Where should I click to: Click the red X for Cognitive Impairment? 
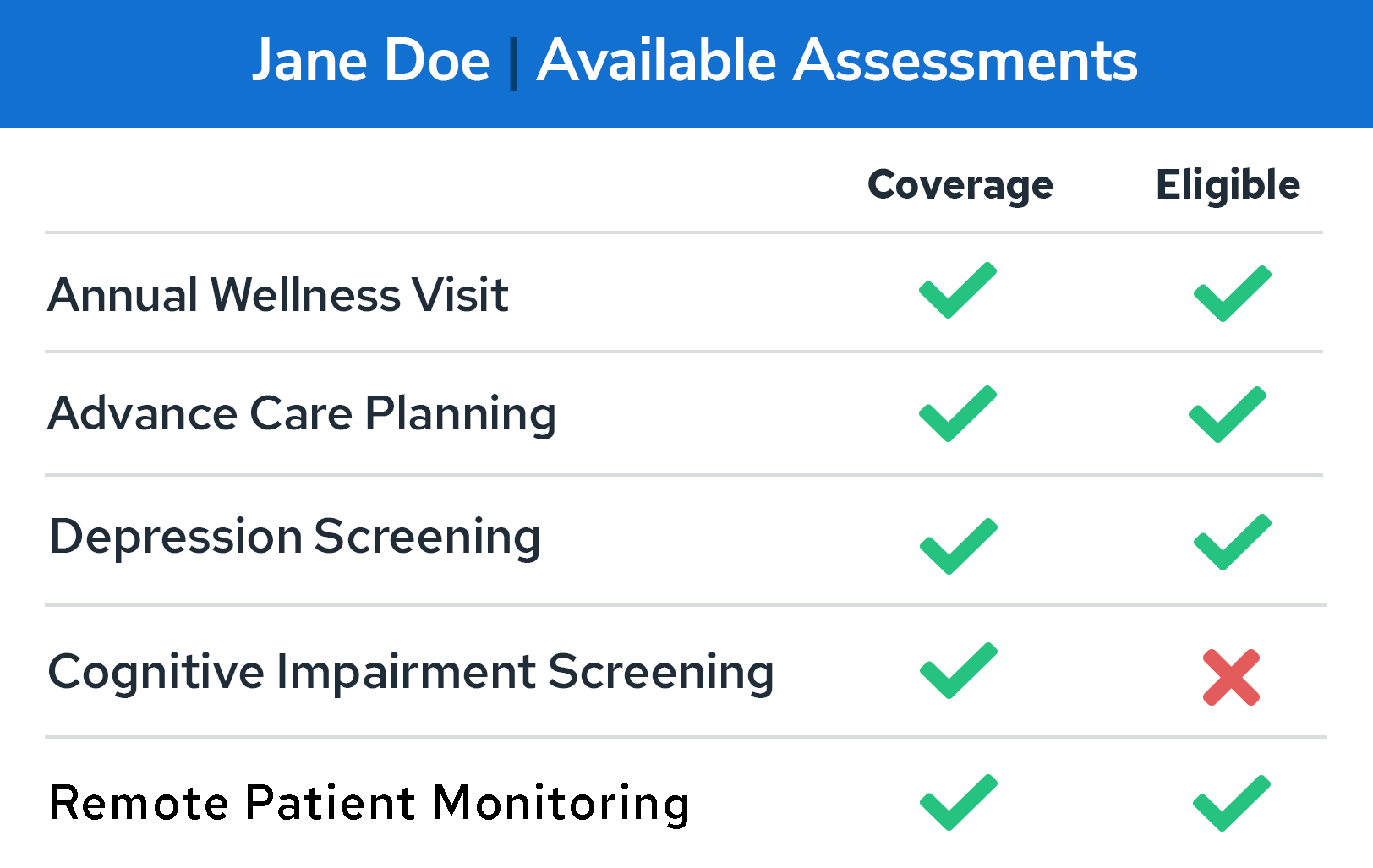pyautogui.click(x=1232, y=677)
